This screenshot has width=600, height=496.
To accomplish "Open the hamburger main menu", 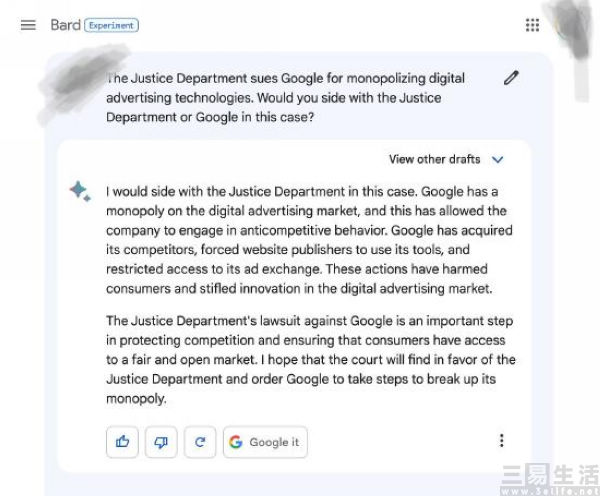I will coord(28,25).
